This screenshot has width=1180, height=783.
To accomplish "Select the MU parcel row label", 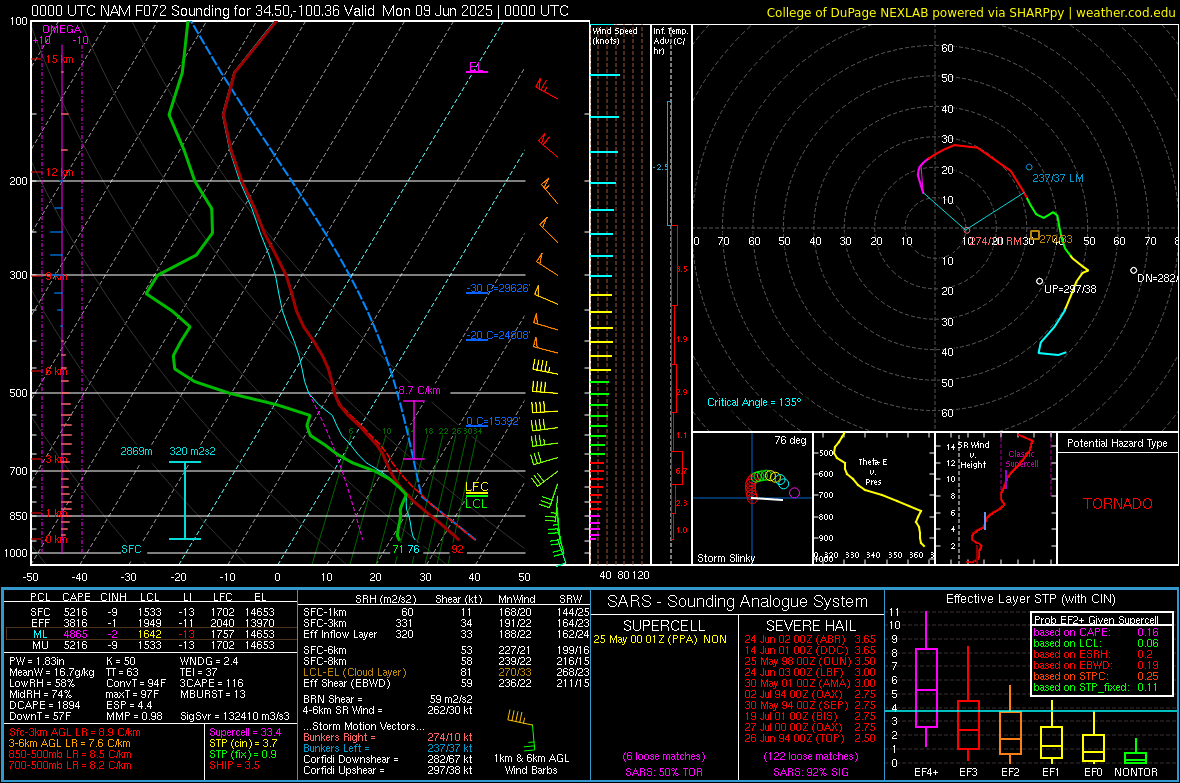I will [x=40, y=645].
